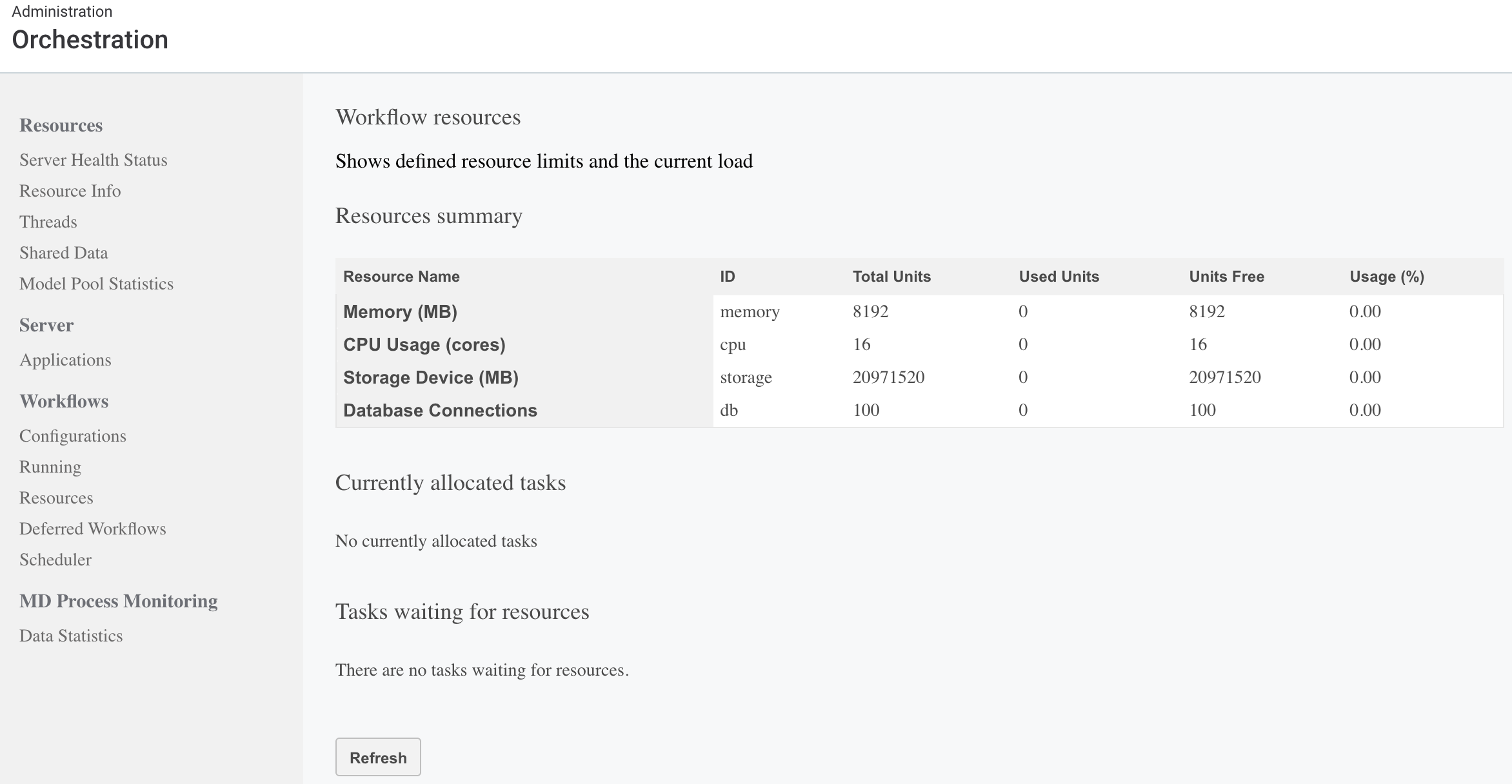Open the Server Health Status page
Screen dimensions: 1512x784
93,160
